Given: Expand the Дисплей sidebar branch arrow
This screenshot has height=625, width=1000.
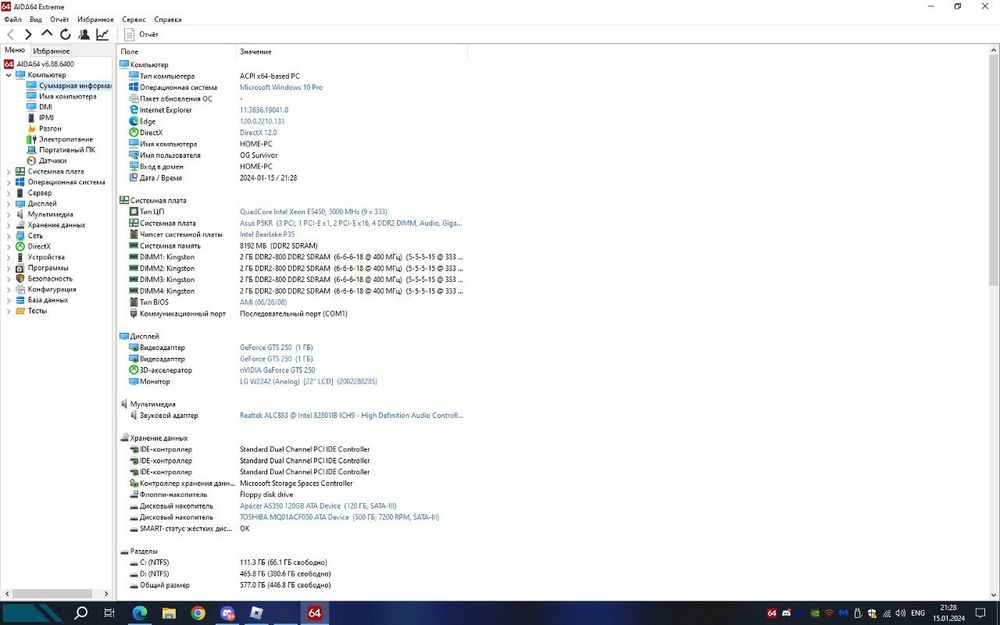Looking at the screenshot, I should pos(8,203).
